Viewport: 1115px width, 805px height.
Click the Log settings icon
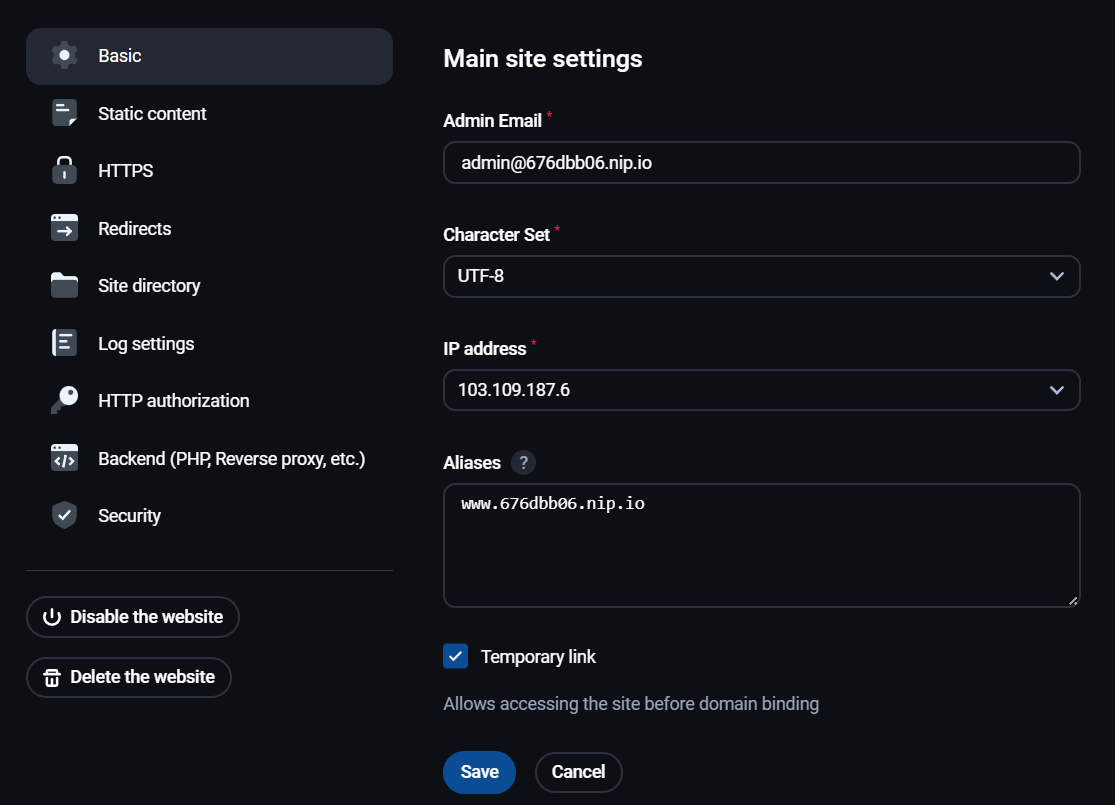click(64, 343)
